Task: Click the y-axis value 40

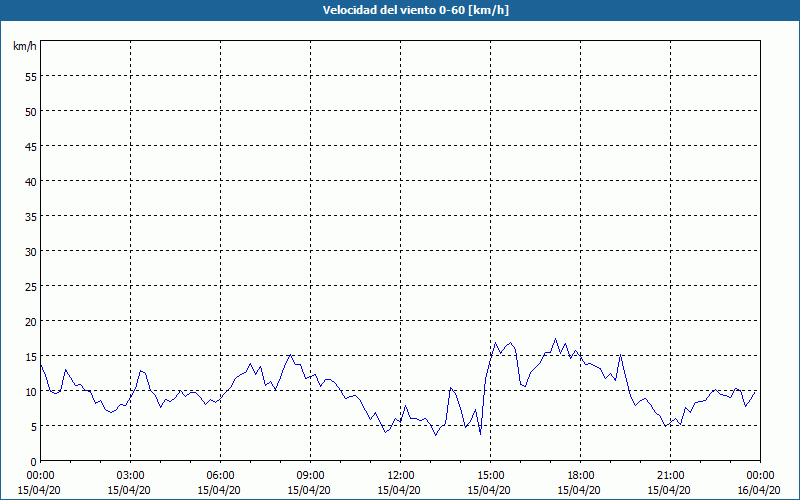Action: pyautogui.click(x=31, y=181)
